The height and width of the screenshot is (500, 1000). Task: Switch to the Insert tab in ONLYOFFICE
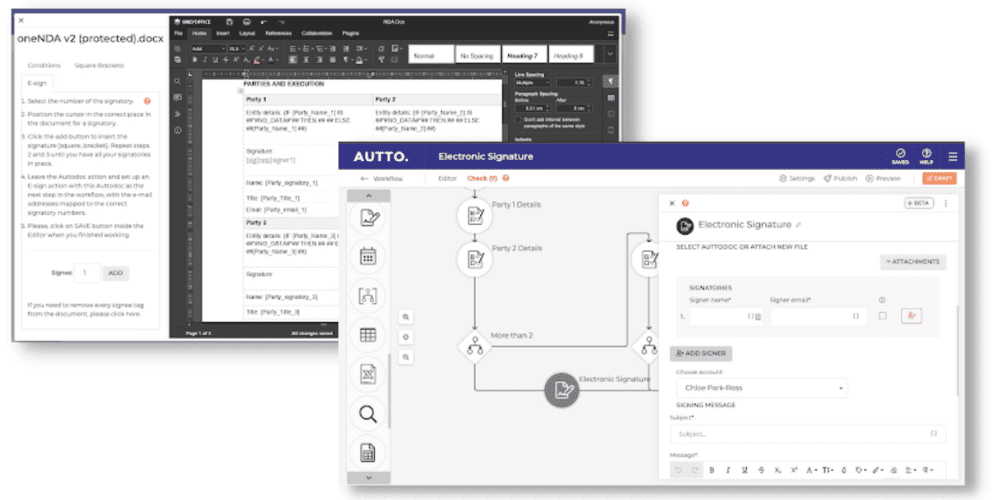(x=223, y=33)
